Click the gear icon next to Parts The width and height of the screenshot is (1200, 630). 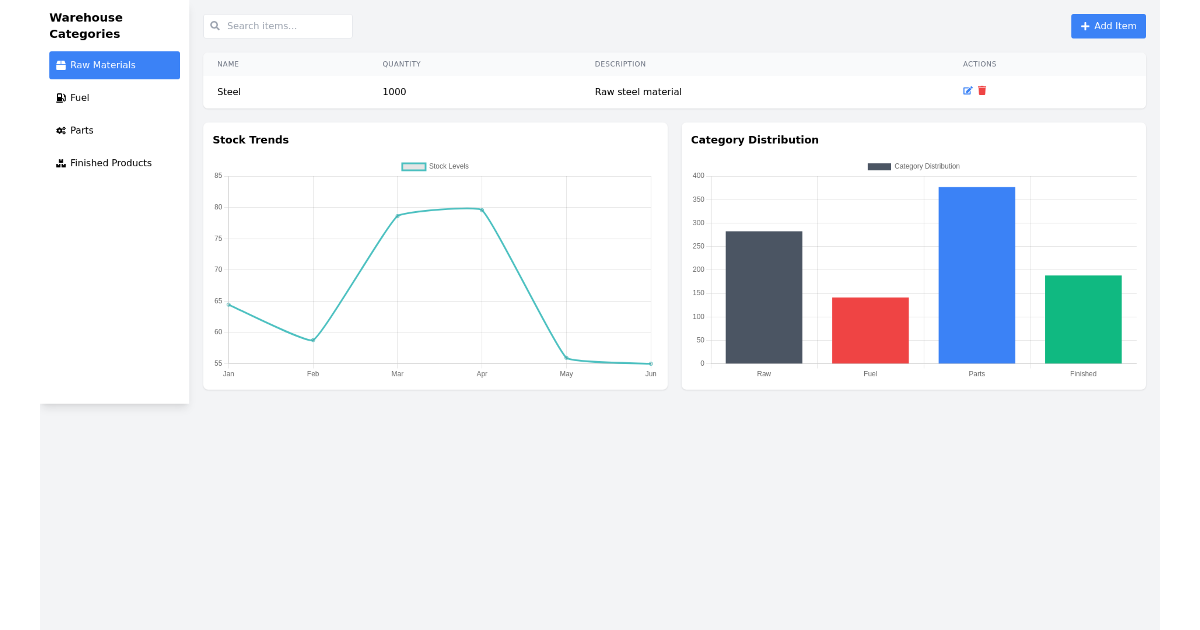point(59,130)
